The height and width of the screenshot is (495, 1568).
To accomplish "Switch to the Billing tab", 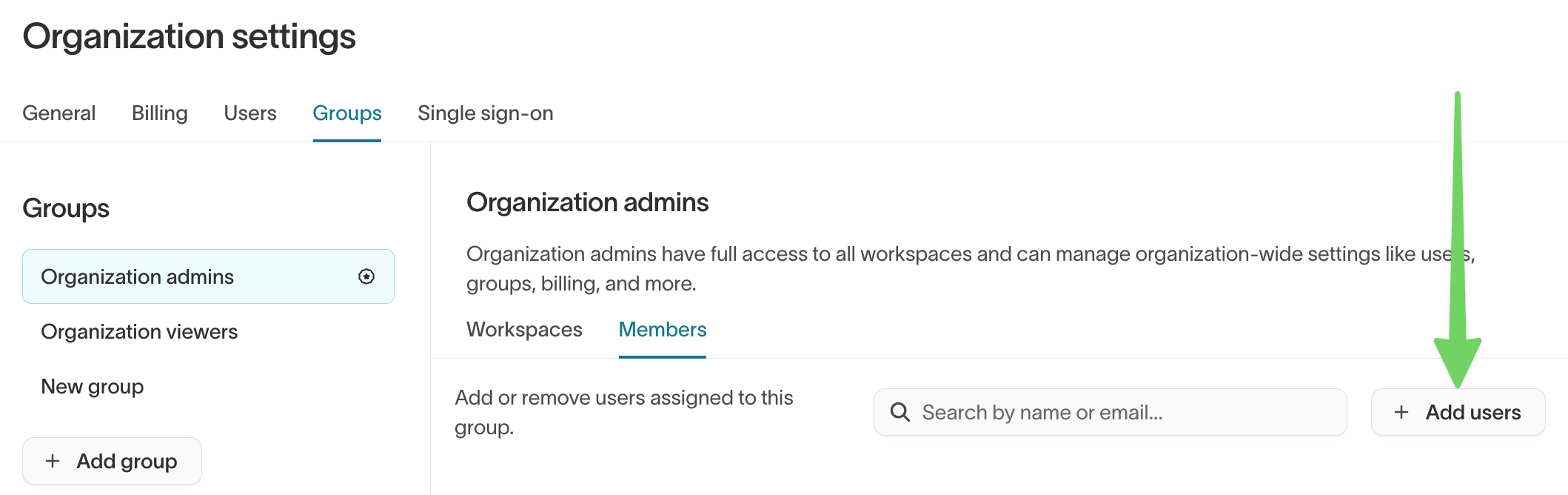I will coord(159,113).
